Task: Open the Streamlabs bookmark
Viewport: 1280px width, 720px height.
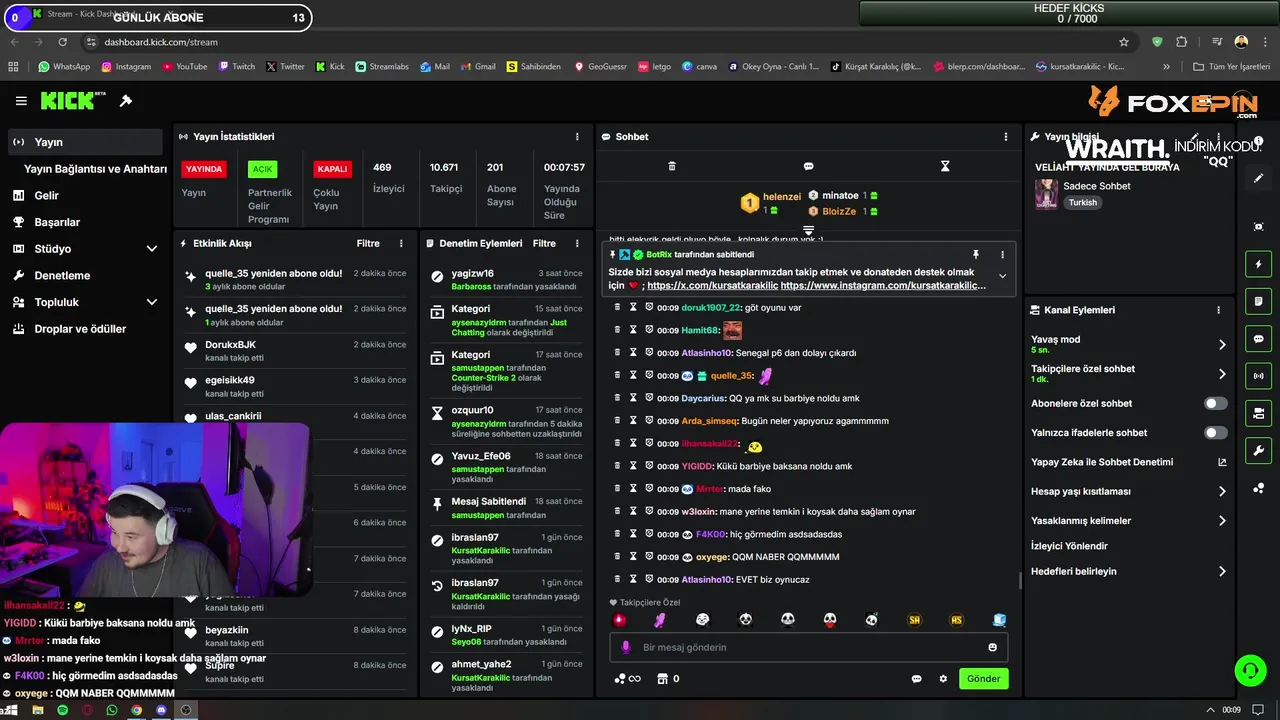Action: [382, 67]
